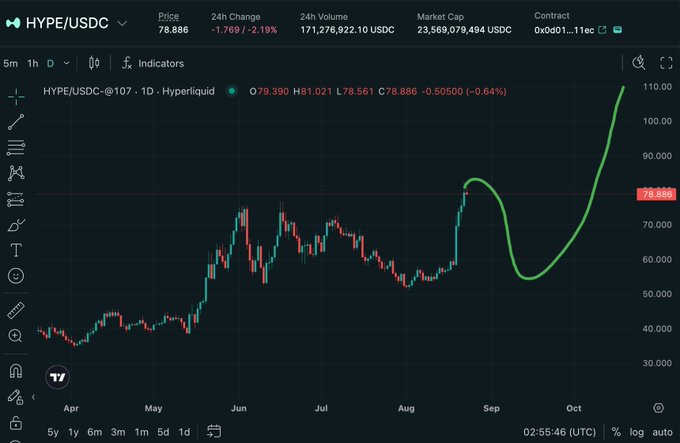Set chart range to 3m
Viewport: 680px width, 443px height.
point(118,432)
